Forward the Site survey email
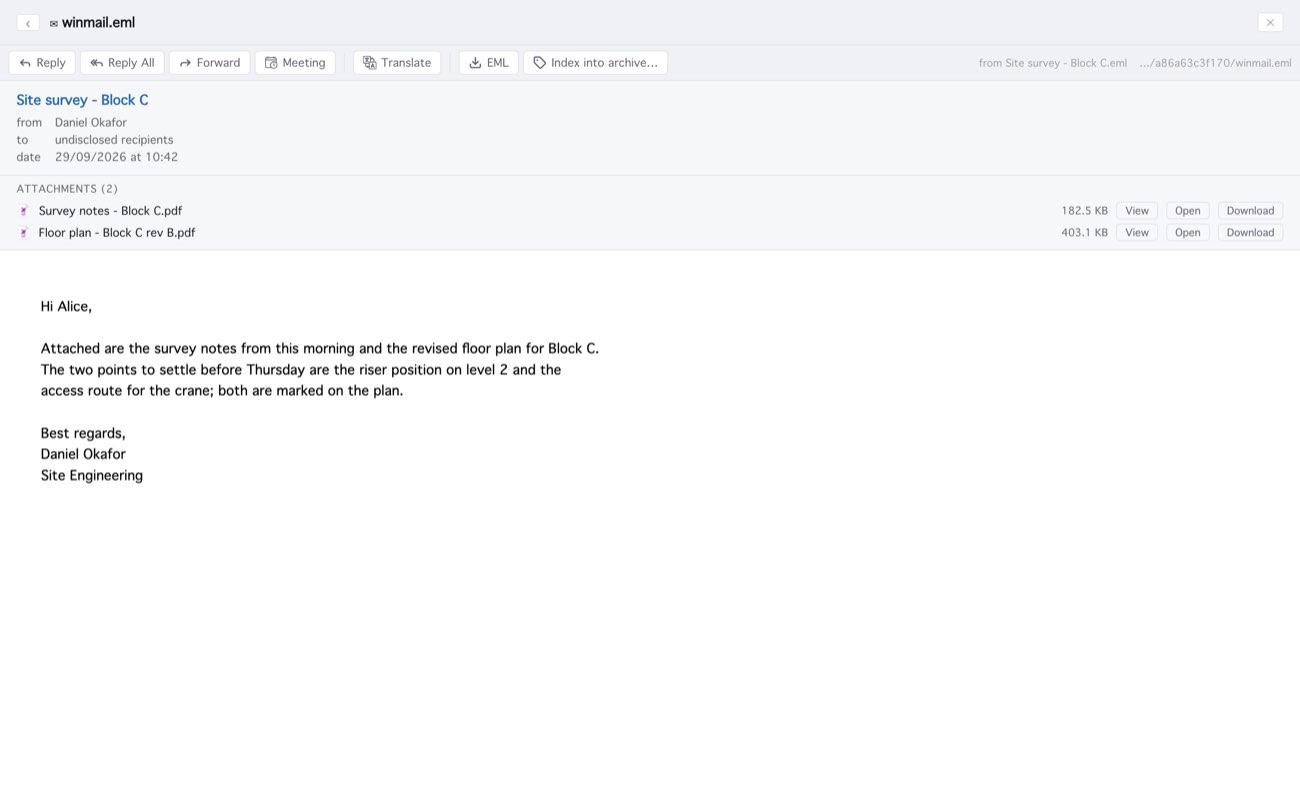The image size is (1300, 812). (x=209, y=63)
